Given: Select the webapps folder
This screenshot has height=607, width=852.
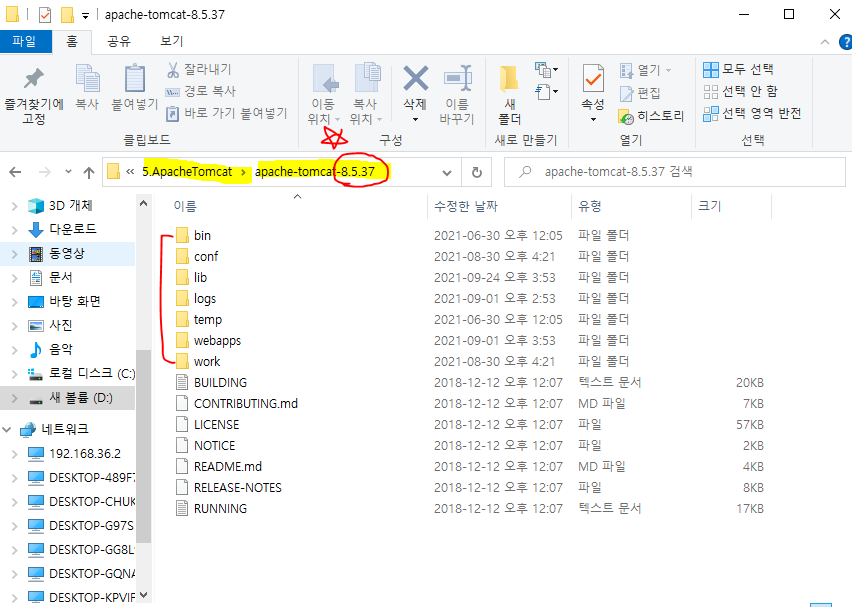Looking at the screenshot, I should coord(217,341).
